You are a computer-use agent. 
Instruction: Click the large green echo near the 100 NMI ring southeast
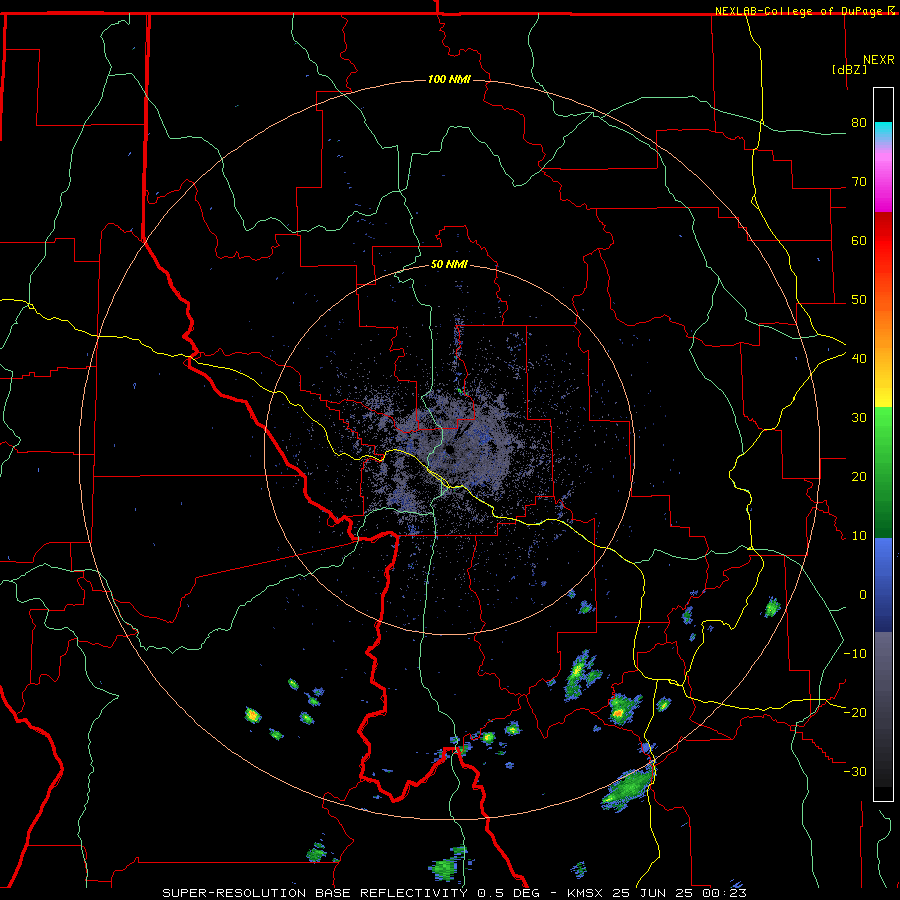[x=629, y=788]
